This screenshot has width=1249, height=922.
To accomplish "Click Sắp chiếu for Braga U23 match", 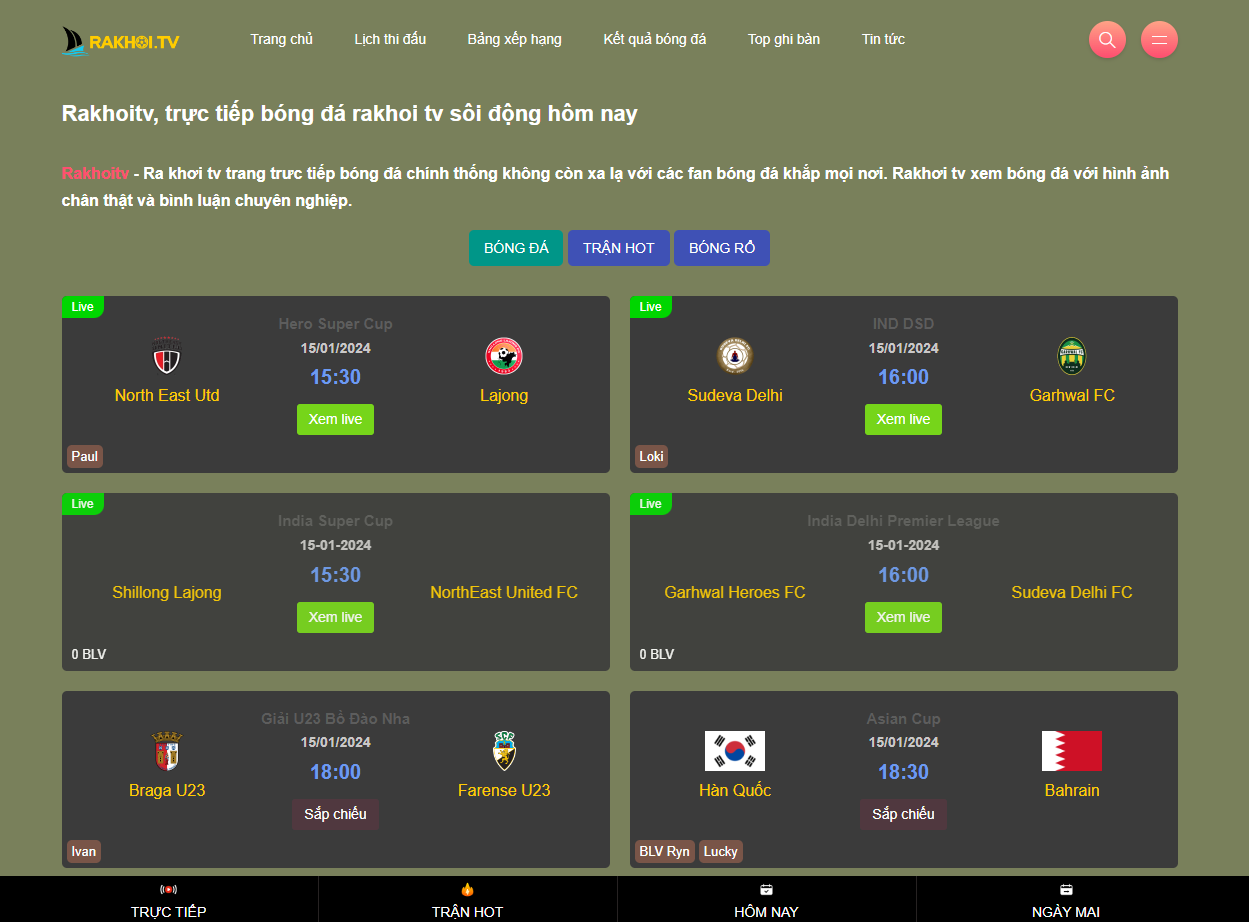I will 335,814.
